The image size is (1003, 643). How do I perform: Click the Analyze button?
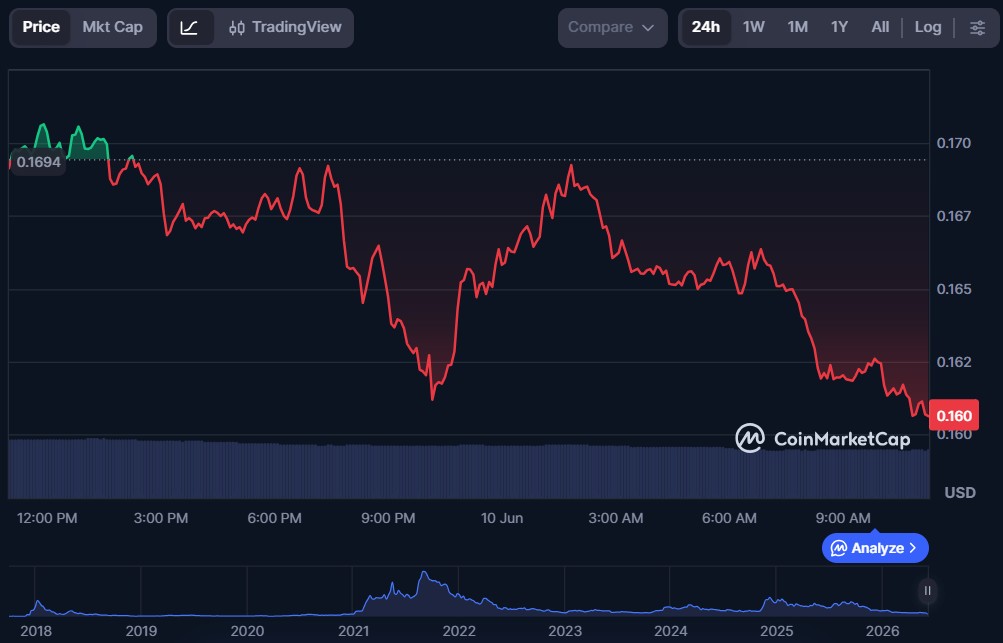click(x=875, y=548)
